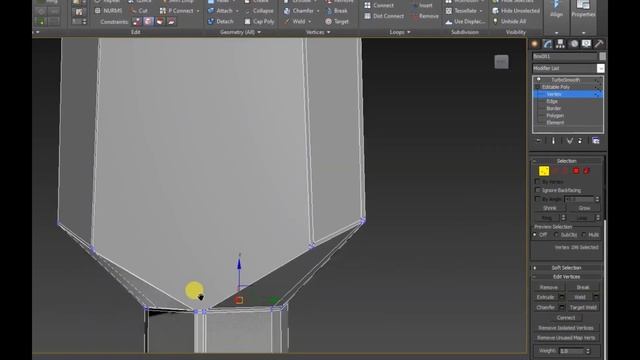Click Unhide All in Visibility panel

(x=509, y=21)
